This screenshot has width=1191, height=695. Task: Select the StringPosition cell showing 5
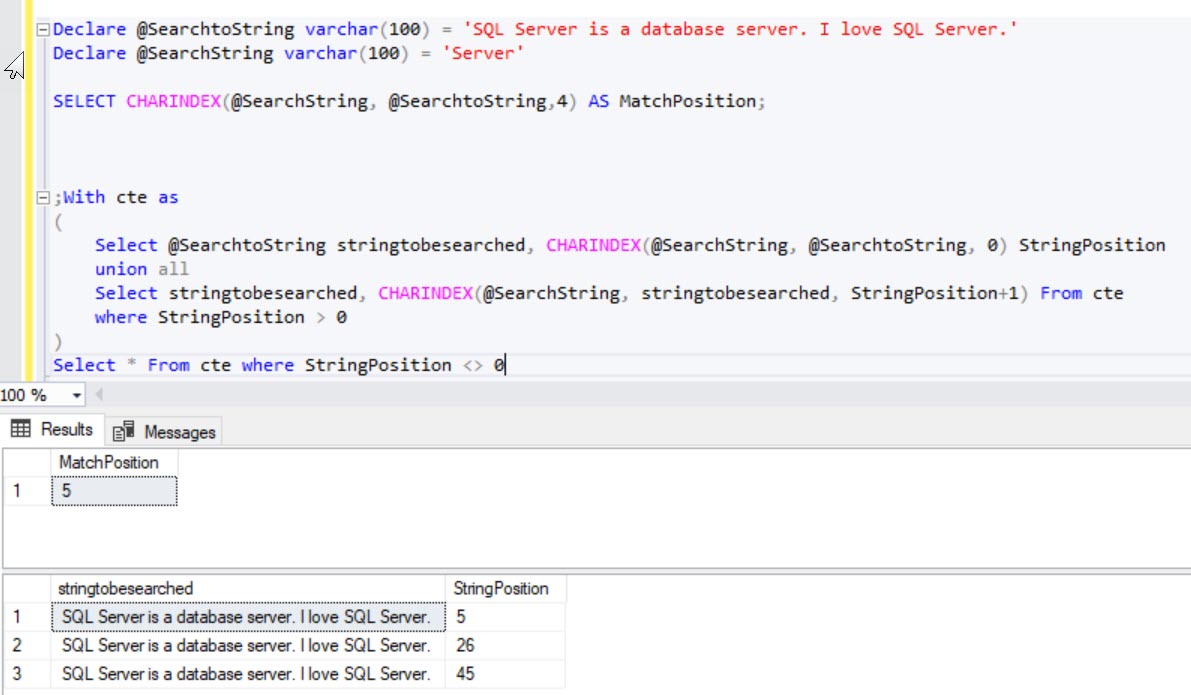(505, 617)
